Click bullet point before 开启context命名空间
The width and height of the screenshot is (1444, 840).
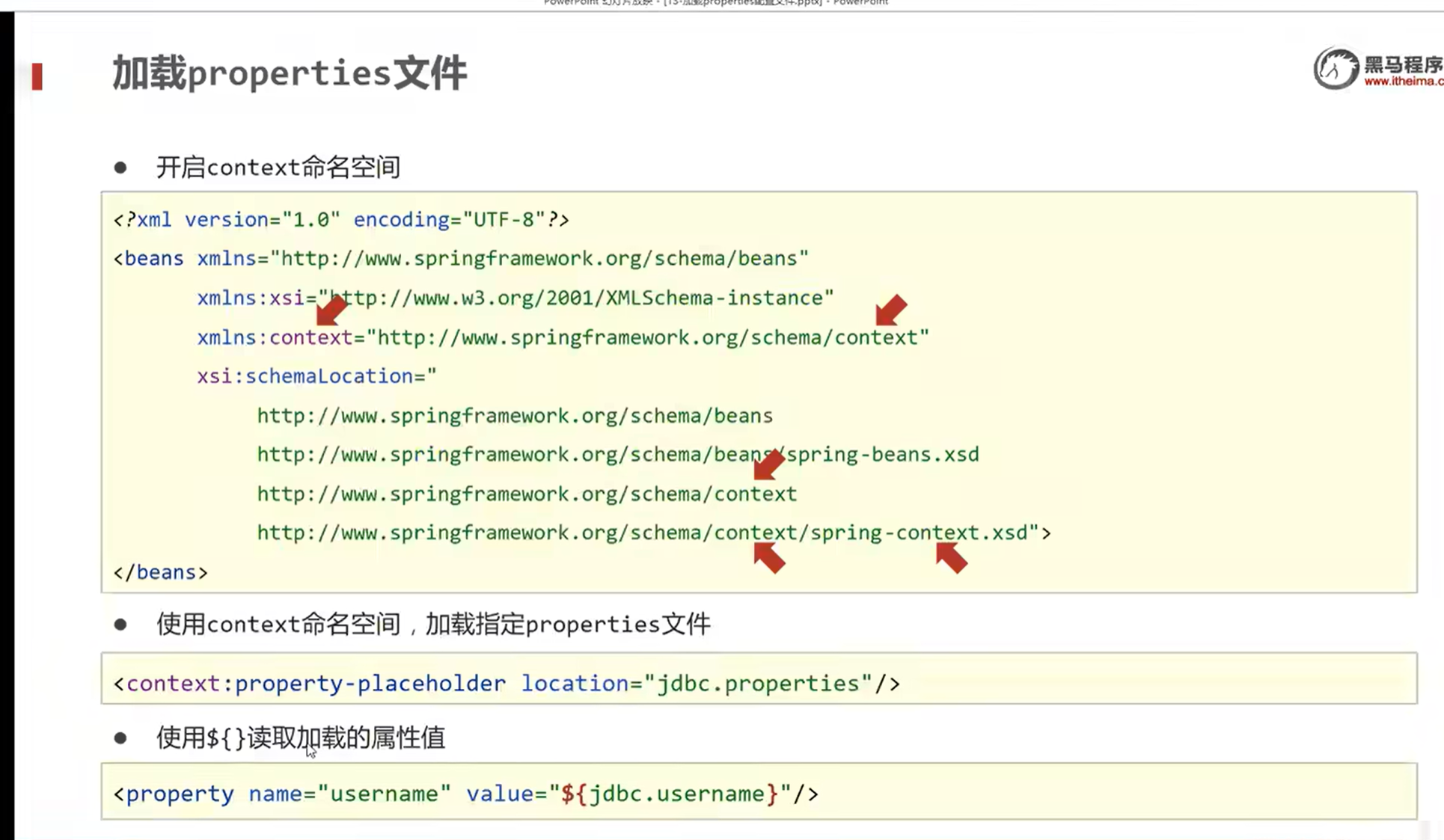click(120, 168)
